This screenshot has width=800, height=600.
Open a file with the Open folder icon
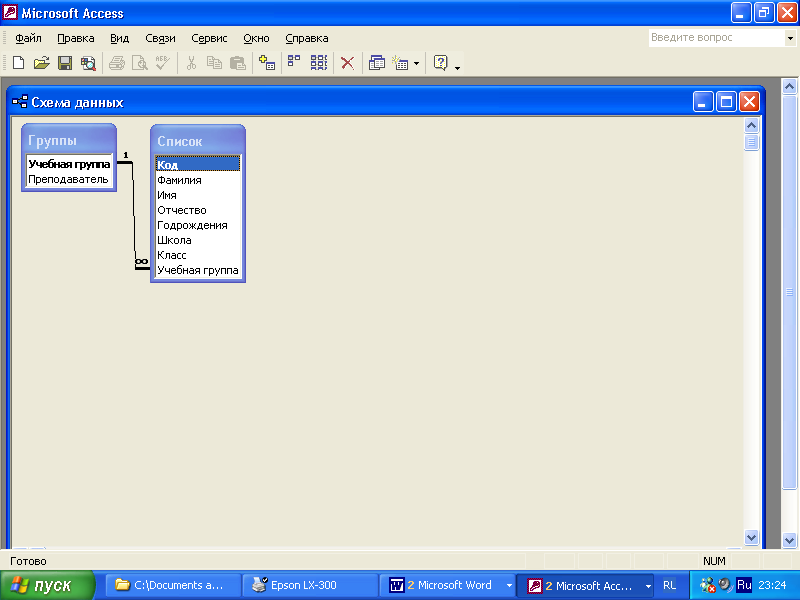pos(41,63)
